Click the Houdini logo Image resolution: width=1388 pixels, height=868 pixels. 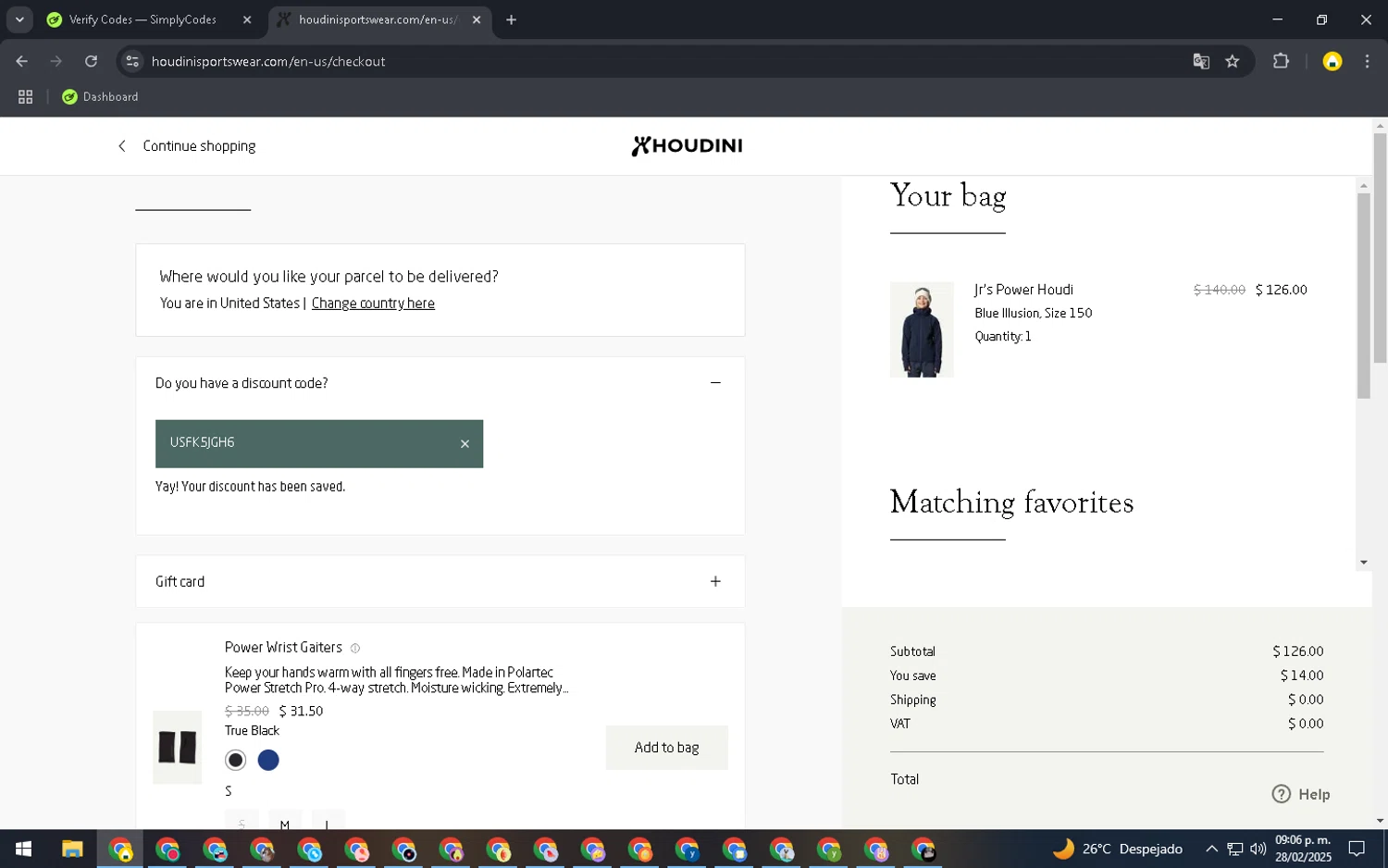(x=687, y=145)
